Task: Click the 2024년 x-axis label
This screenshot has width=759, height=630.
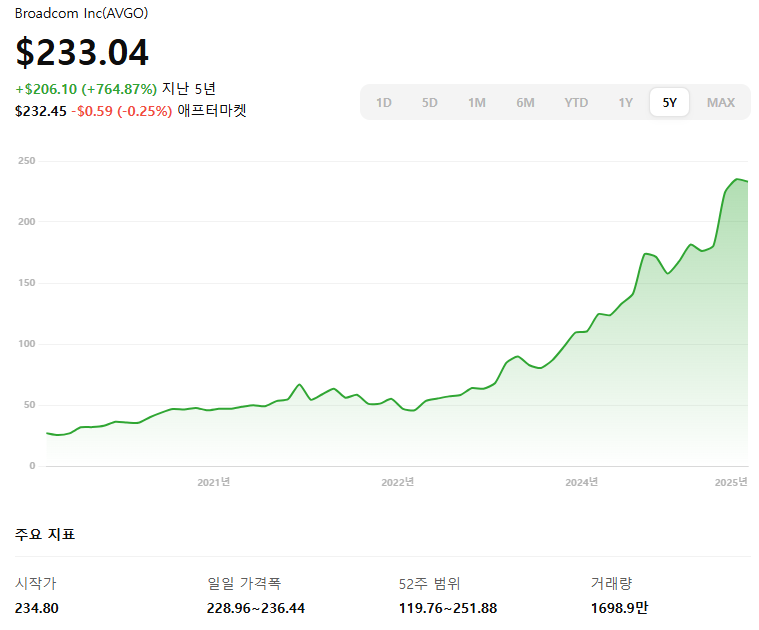Action: (x=581, y=482)
